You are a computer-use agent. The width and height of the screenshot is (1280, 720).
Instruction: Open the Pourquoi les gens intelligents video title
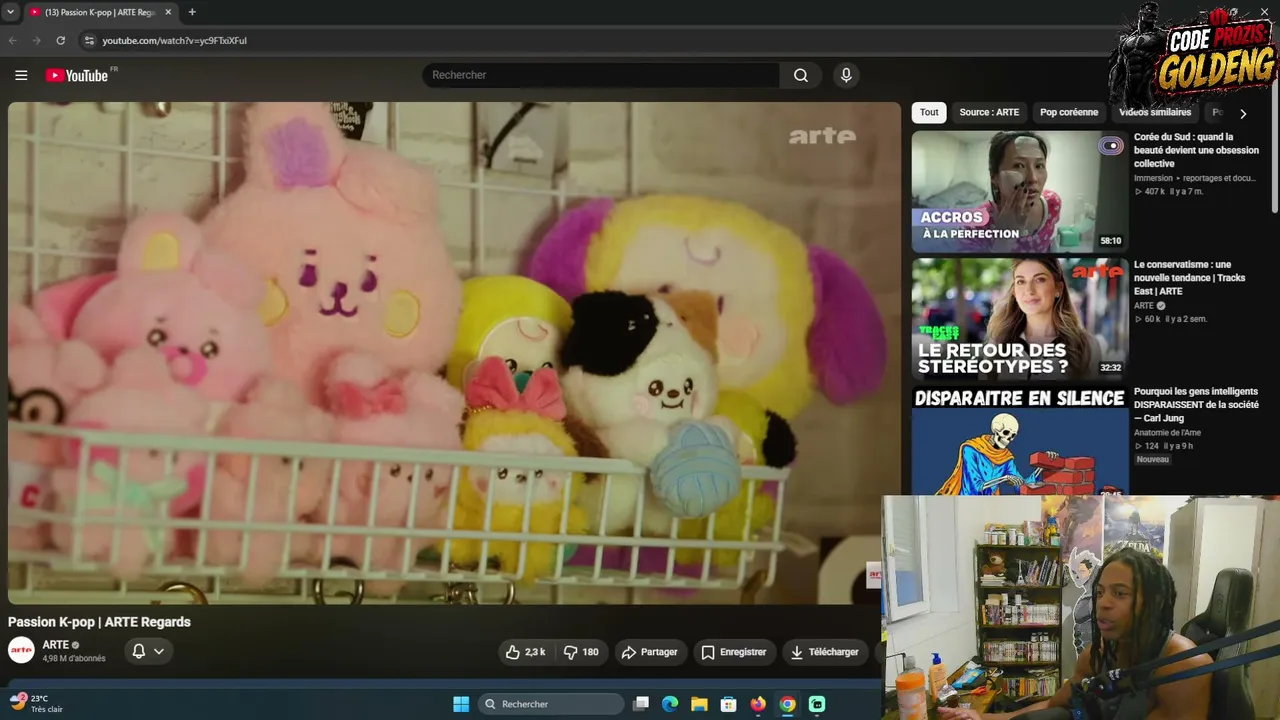click(1196, 405)
